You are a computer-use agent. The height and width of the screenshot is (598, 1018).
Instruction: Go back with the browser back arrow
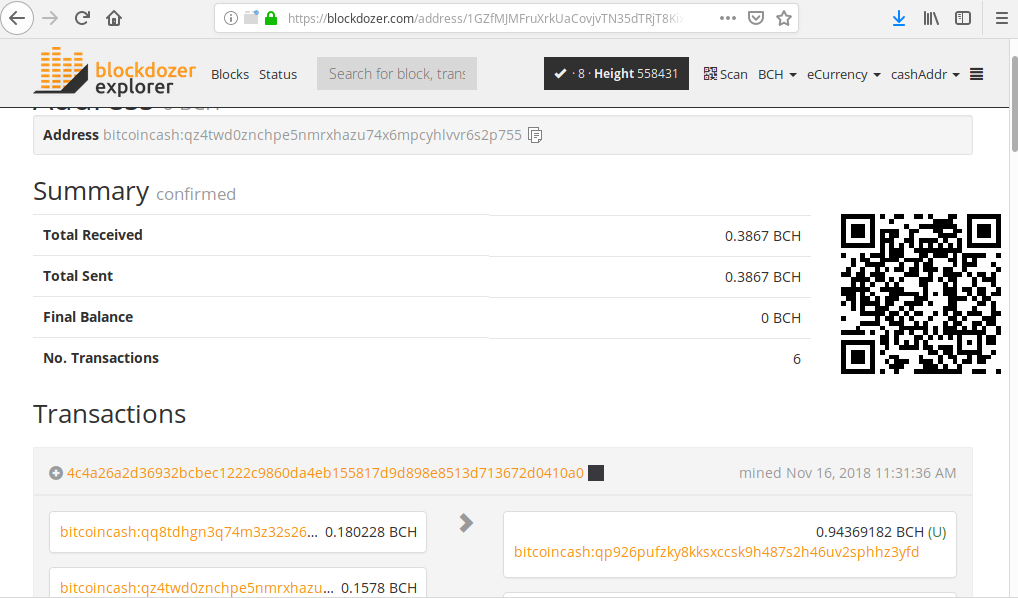(18, 18)
